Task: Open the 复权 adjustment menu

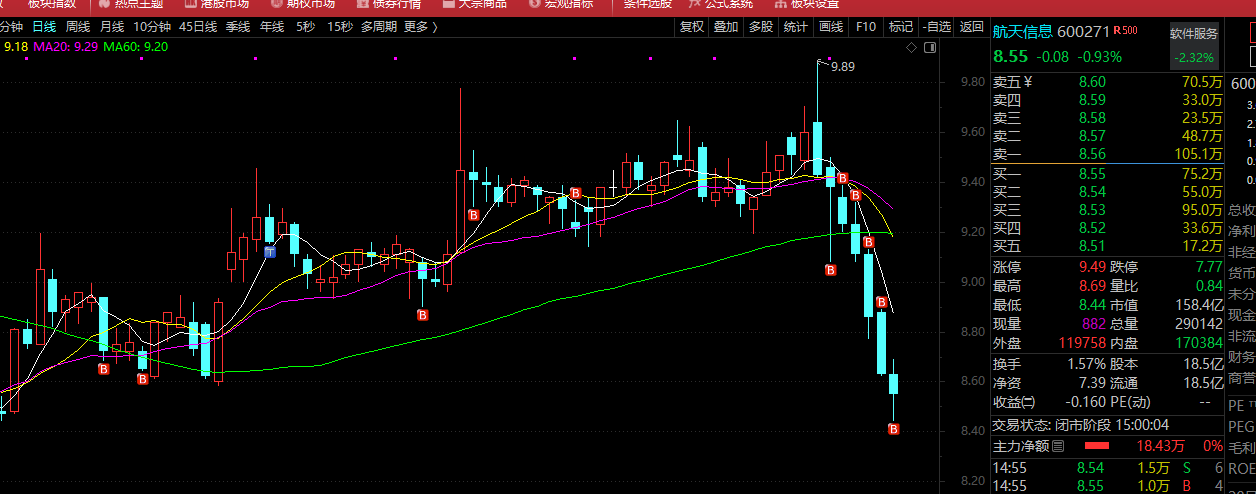Action: click(x=691, y=27)
